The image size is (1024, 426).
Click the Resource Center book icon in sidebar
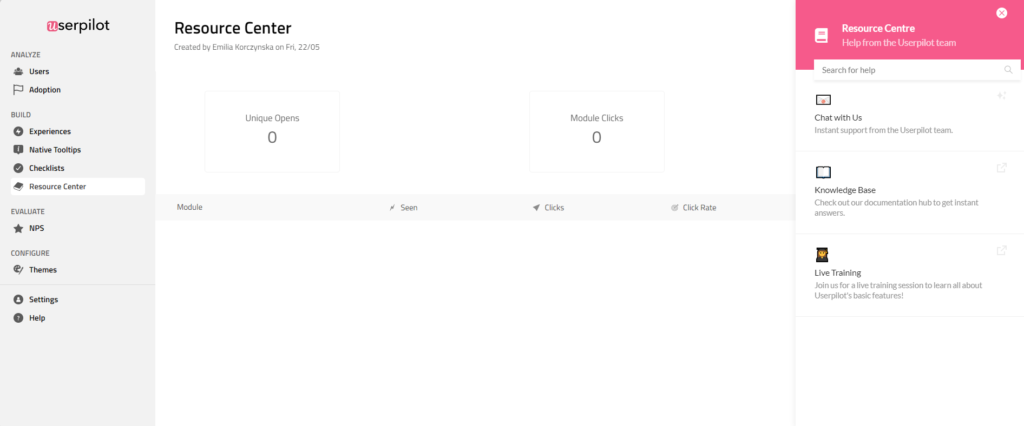click(x=18, y=186)
